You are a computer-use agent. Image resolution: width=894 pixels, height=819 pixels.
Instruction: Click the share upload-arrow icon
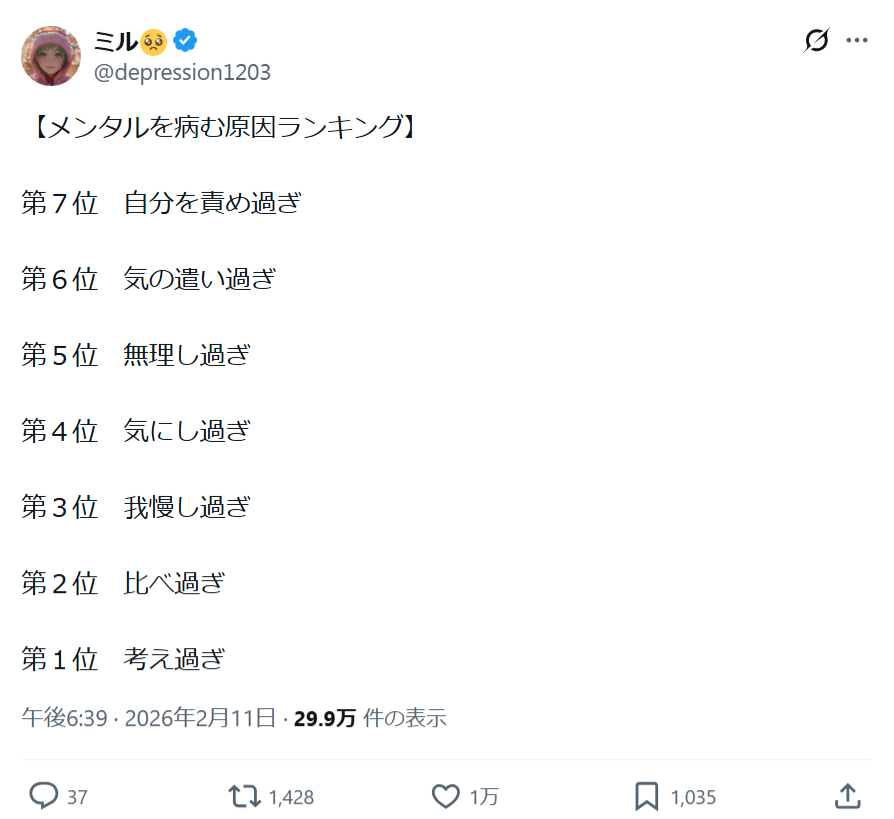click(847, 796)
